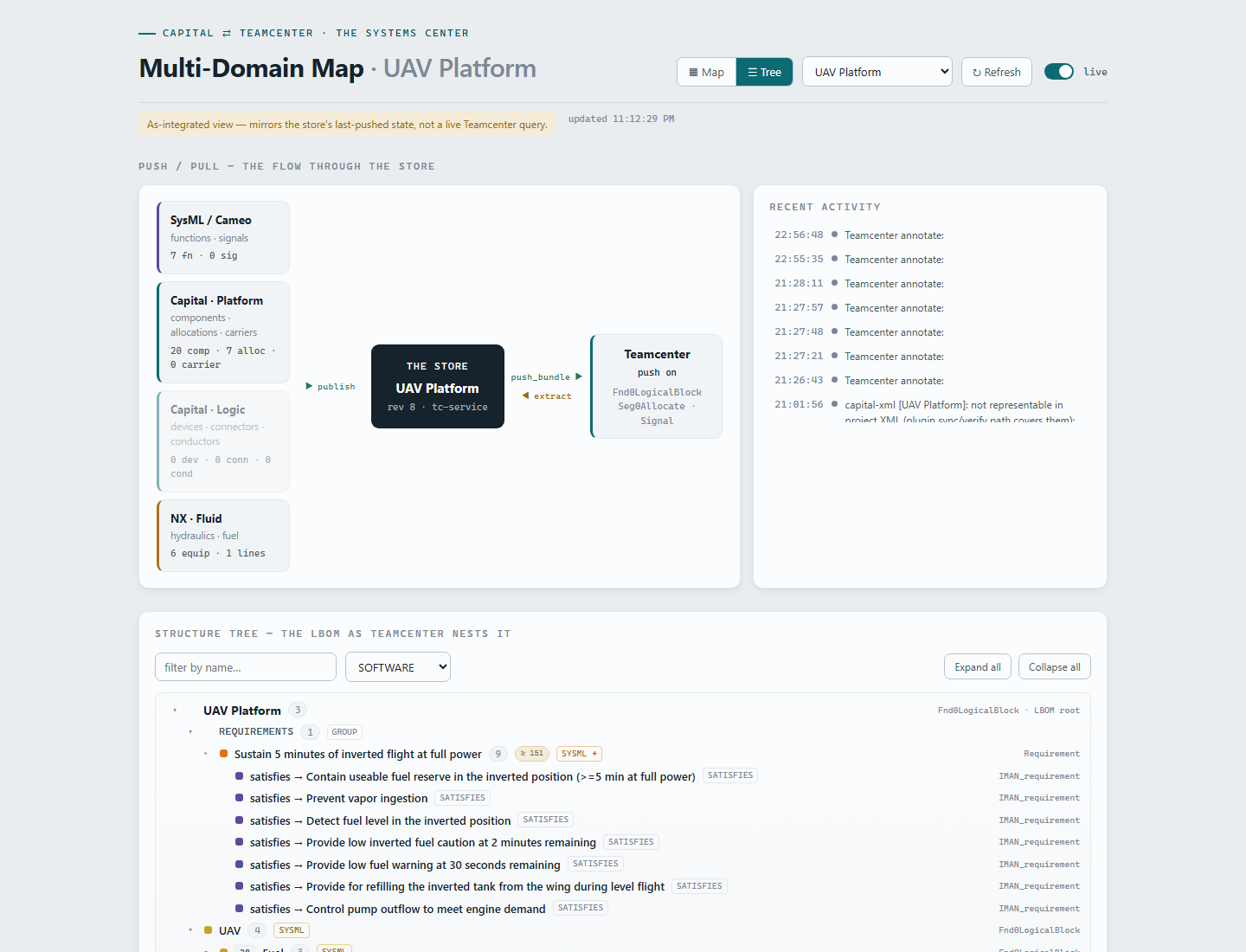Screen dimensions: 1246x952
Task: Click 'Fnd0LogicalBlock · LBOM root' label
Action: (x=1009, y=711)
